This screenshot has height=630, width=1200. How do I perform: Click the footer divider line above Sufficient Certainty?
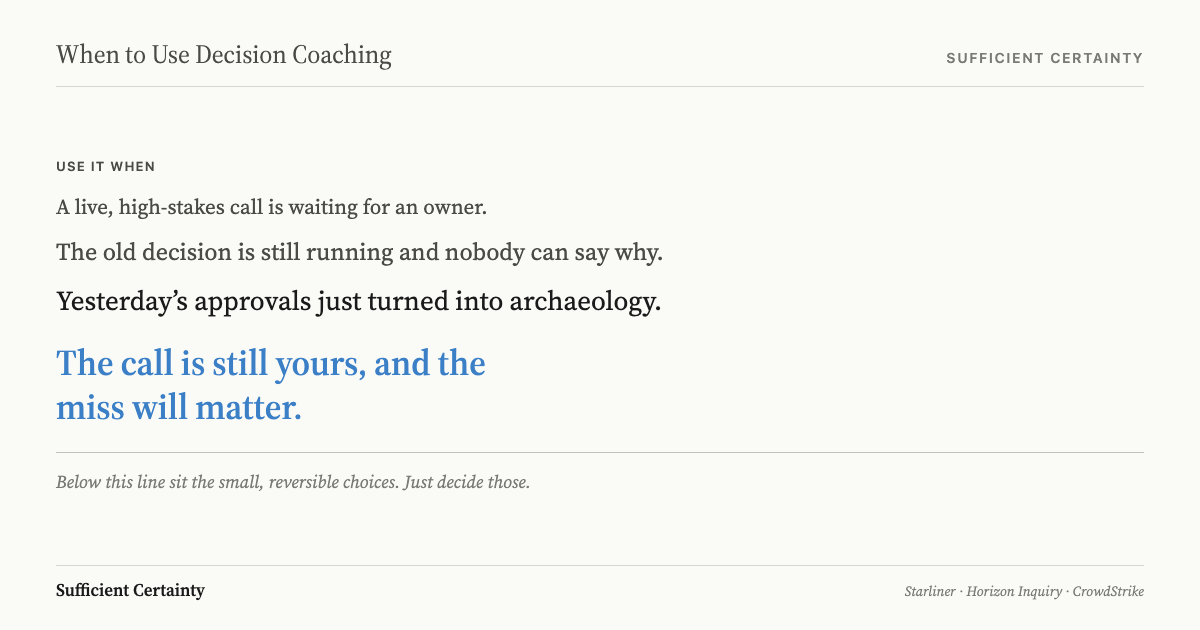600,565
